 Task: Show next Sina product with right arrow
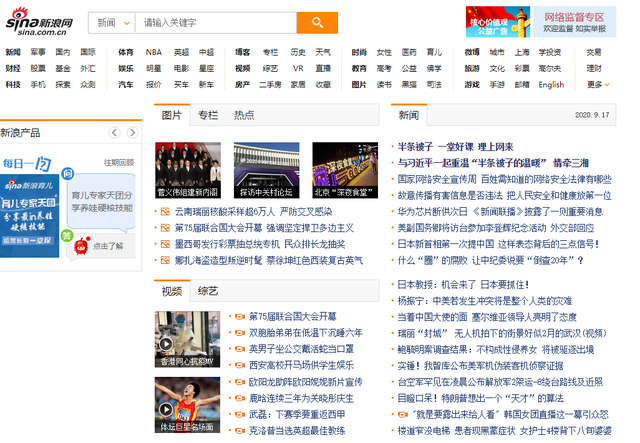132,132
